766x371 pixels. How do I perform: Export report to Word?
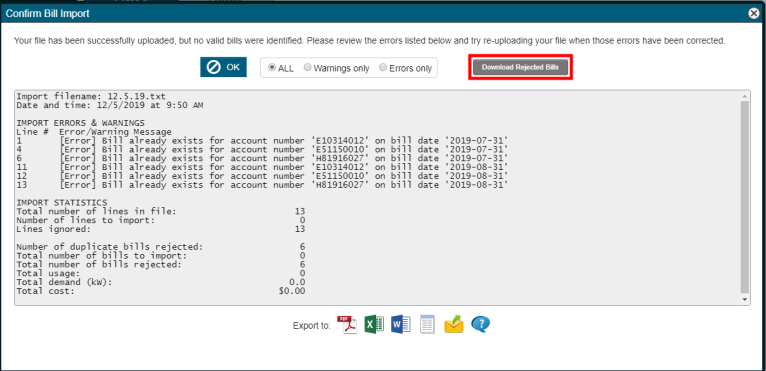(401, 324)
